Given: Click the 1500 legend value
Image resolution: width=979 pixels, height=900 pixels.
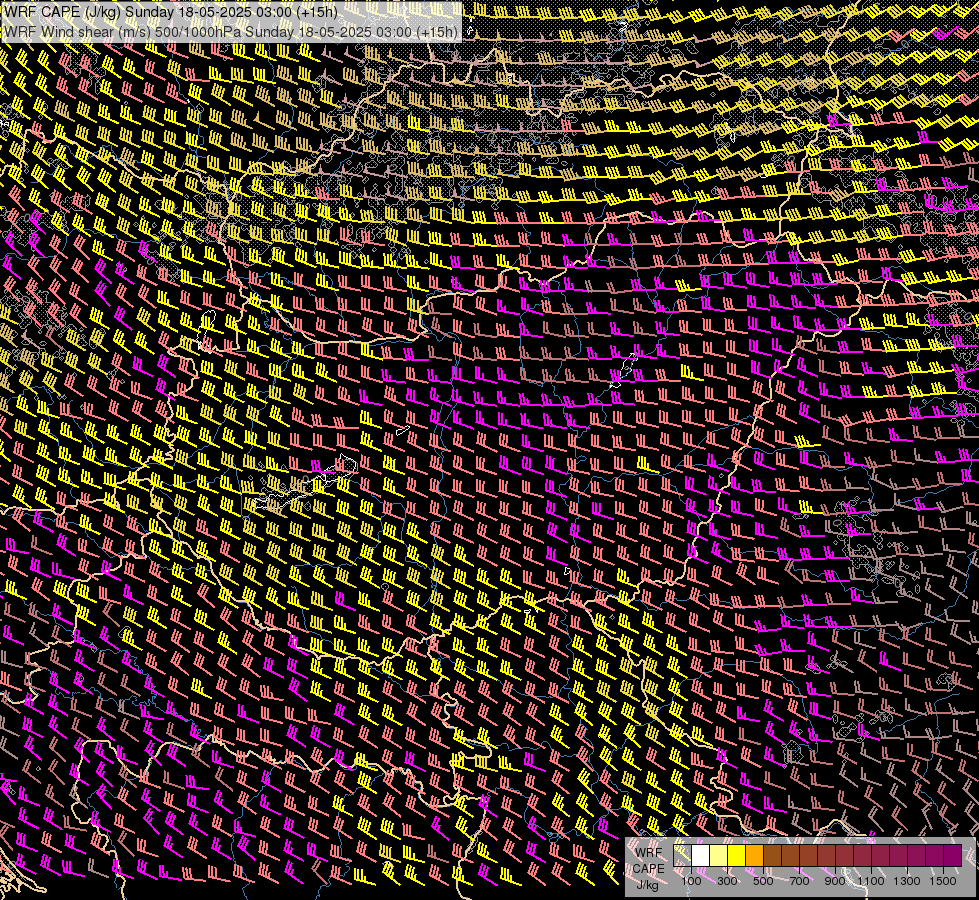Looking at the screenshot, I should tap(943, 881).
